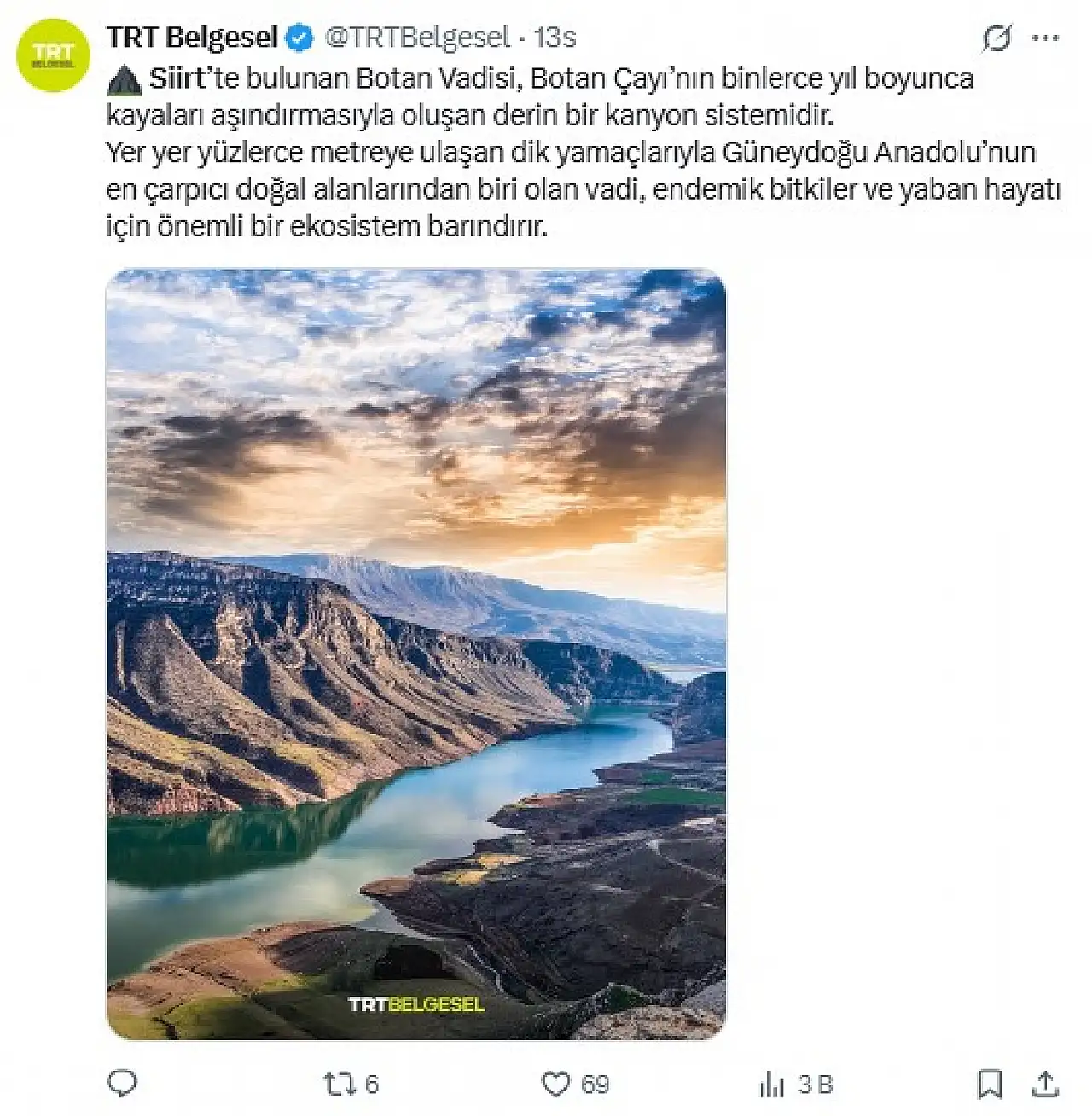This screenshot has height=1116, width=1092.
Task: Open the 13s timestamp link
Action: click(555, 38)
